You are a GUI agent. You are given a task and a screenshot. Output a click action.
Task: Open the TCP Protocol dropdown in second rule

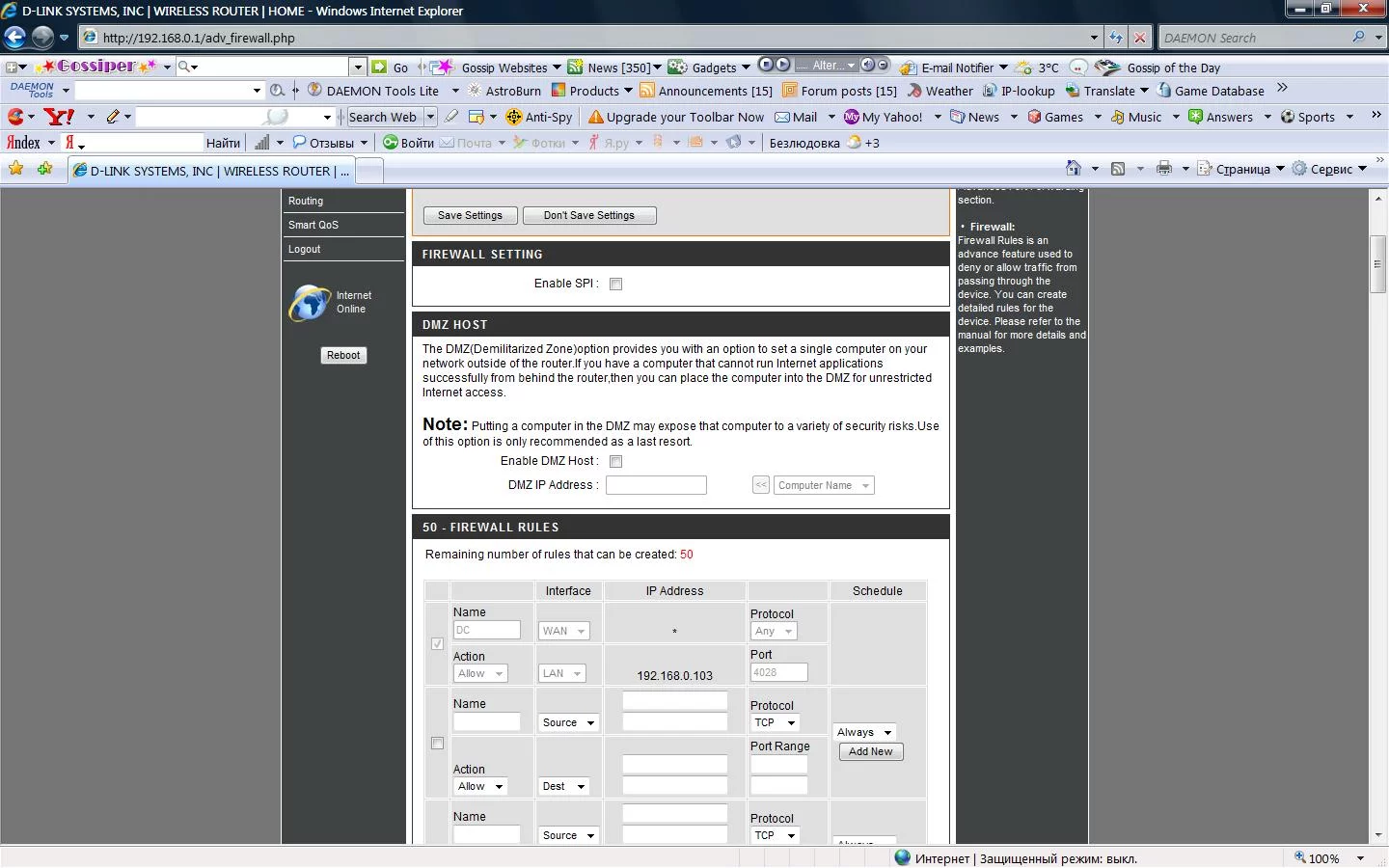(775, 722)
